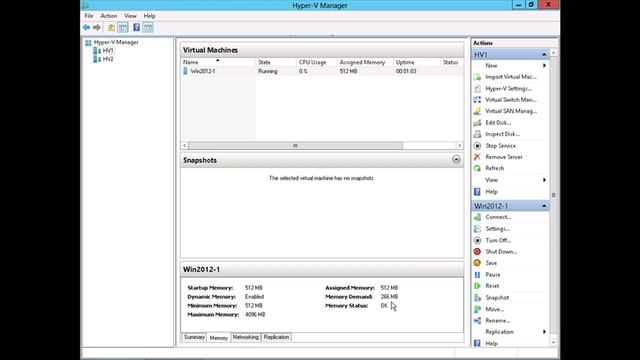Screen dimensions: 640x360
Task: Click the Inspect Disk icon
Action: point(477,134)
